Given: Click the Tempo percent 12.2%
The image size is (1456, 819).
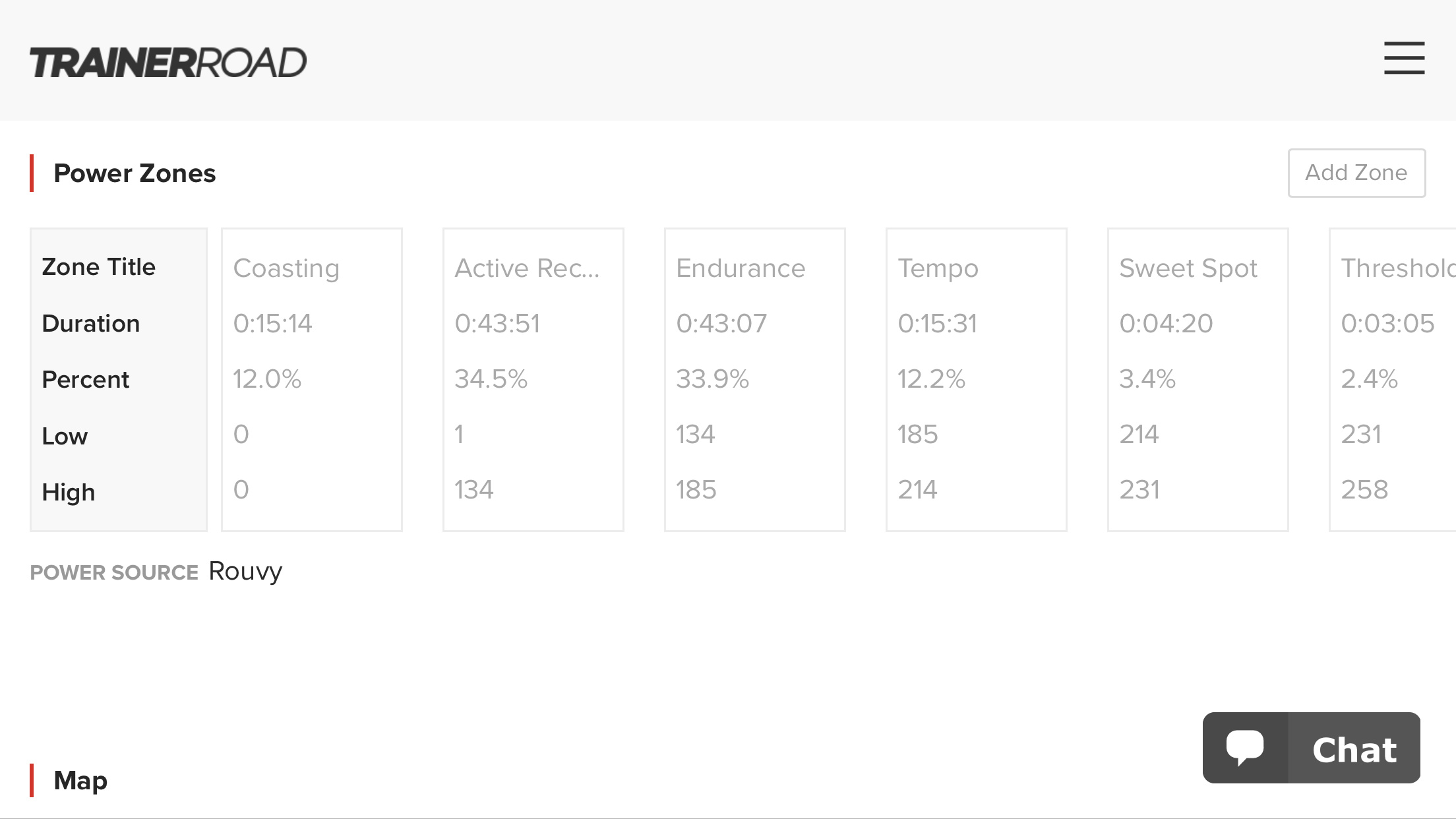Looking at the screenshot, I should 931,379.
